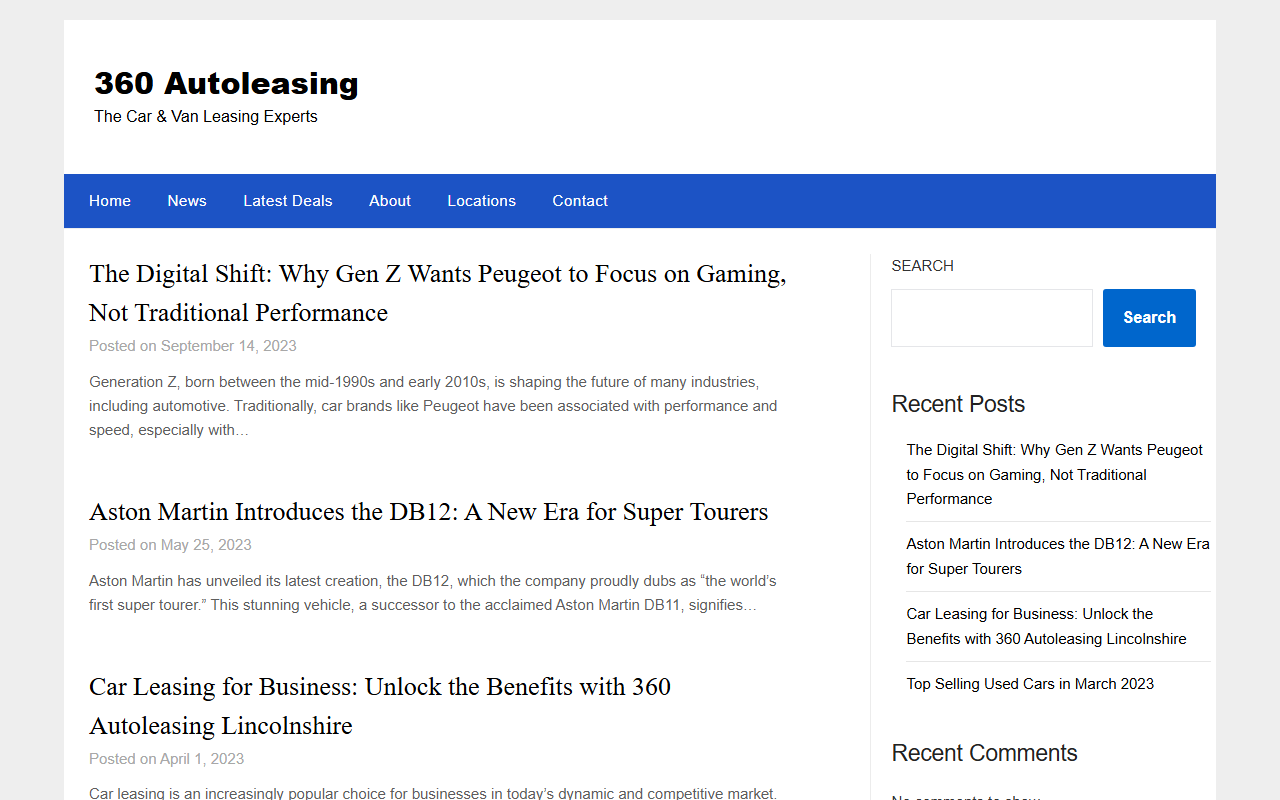1280x800 pixels.
Task: Open Car Leasing for Business Recent Posts link
Action: coord(1047,626)
